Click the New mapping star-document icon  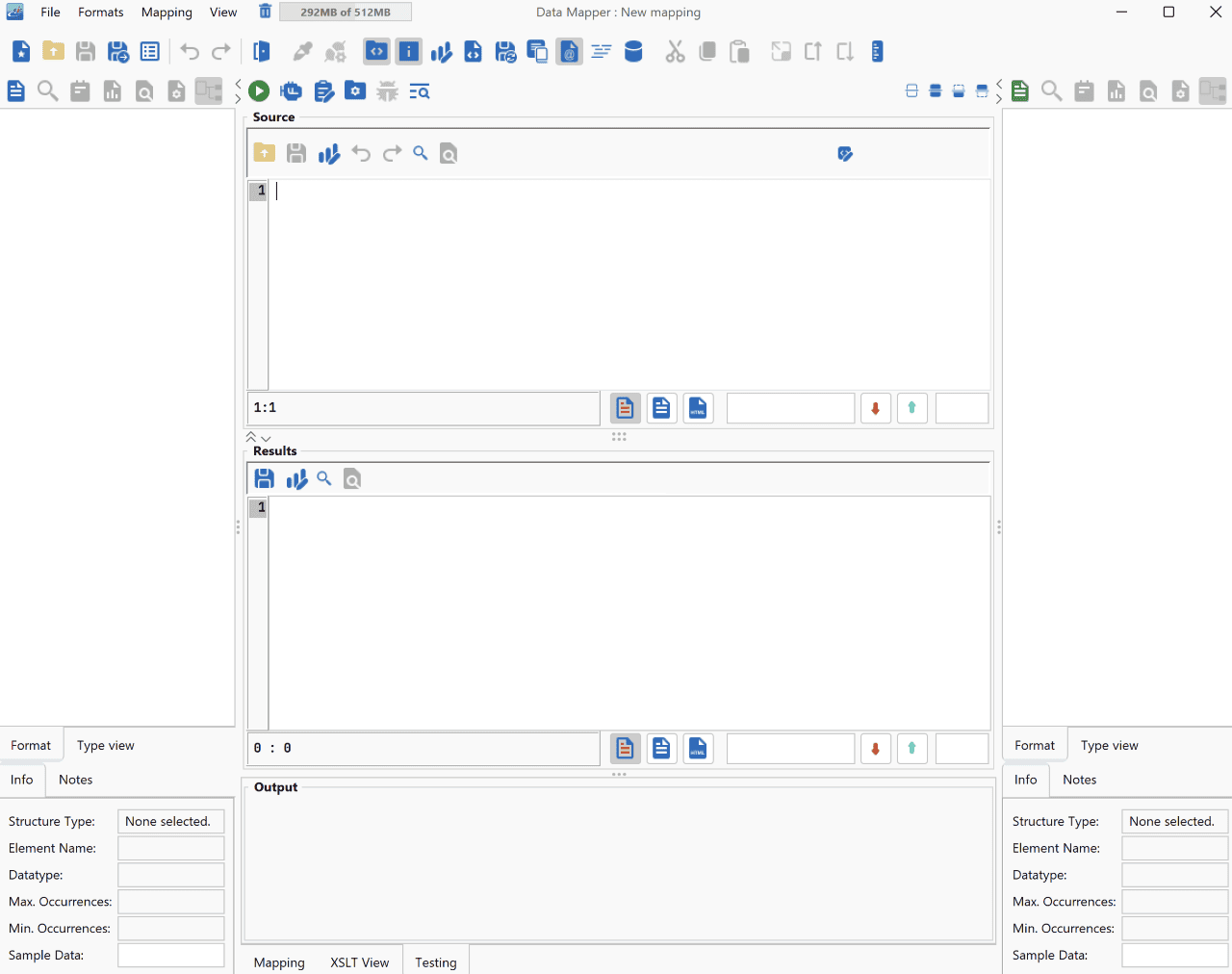click(x=21, y=52)
